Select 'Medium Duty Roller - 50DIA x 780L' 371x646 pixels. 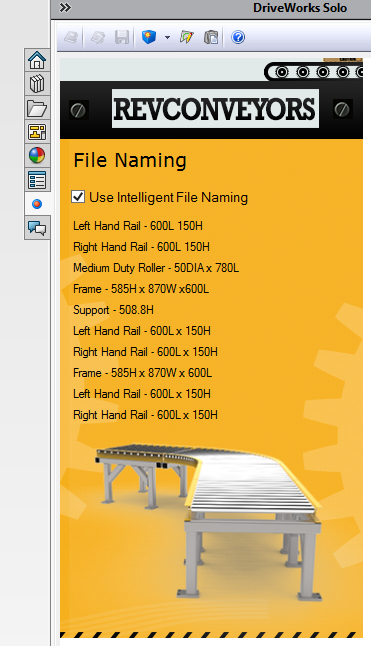pyautogui.click(x=156, y=268)
